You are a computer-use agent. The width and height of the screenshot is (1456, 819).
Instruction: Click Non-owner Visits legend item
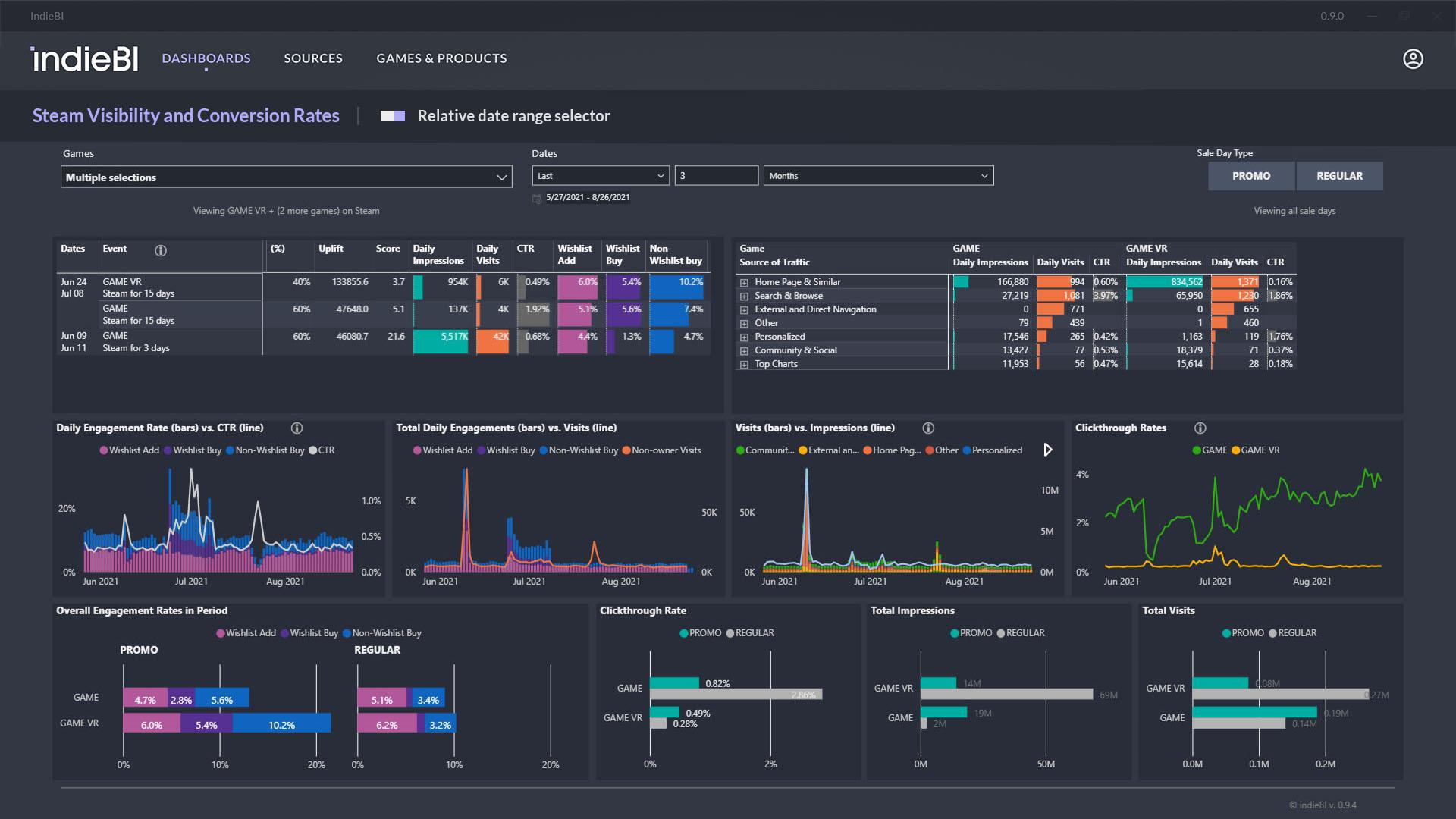661,450
